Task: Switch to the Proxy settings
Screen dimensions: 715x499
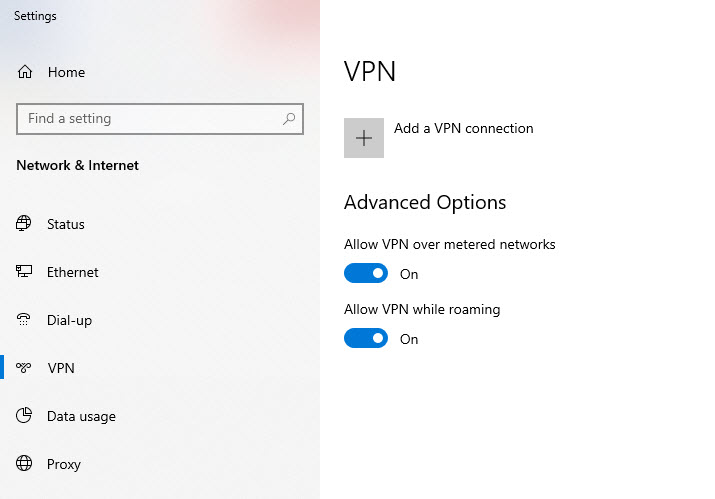Action: tap(64, 464)
